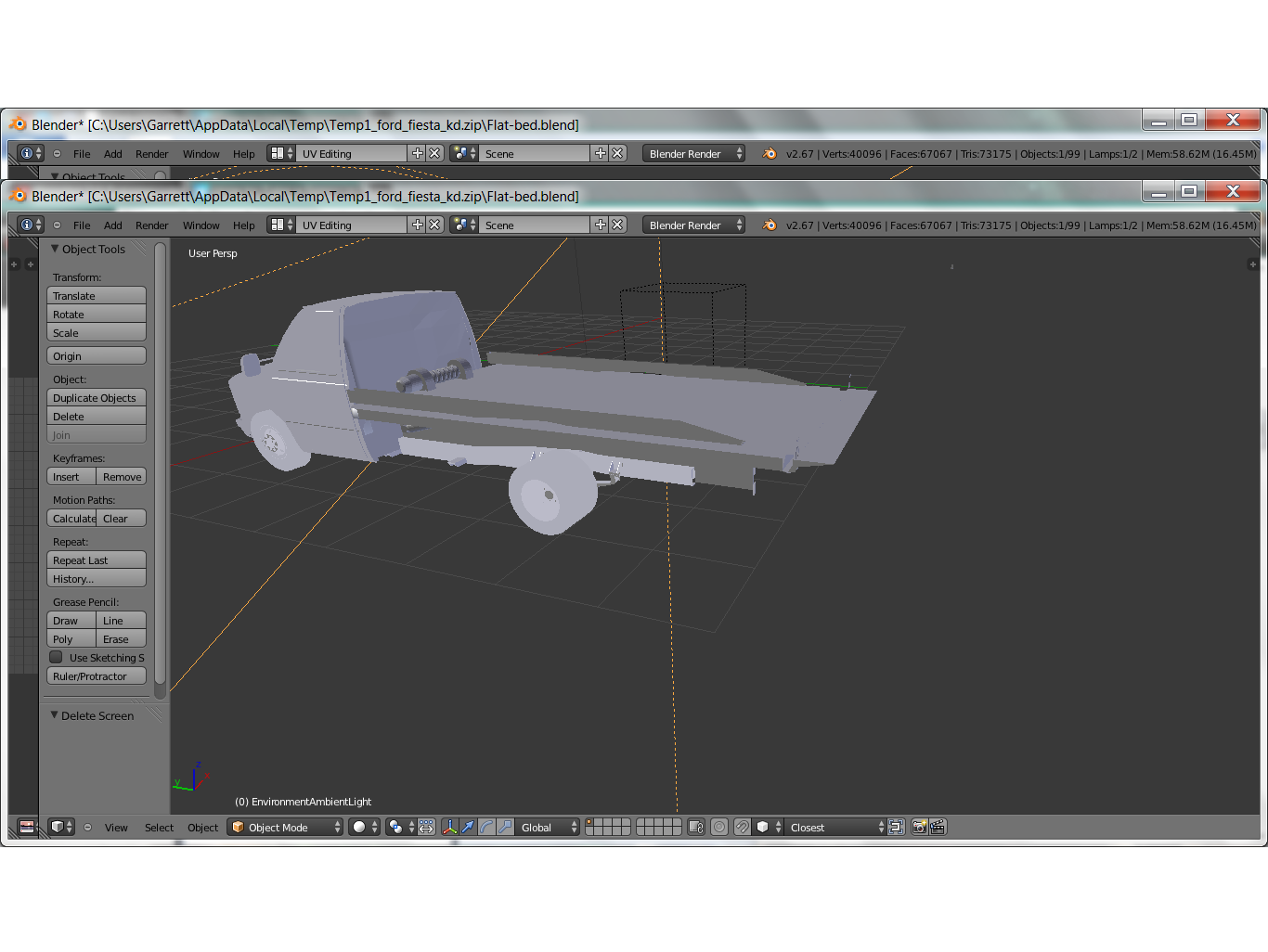Open the Add menu in the front window
This screenshot has width=1268, height=952.
113,225
